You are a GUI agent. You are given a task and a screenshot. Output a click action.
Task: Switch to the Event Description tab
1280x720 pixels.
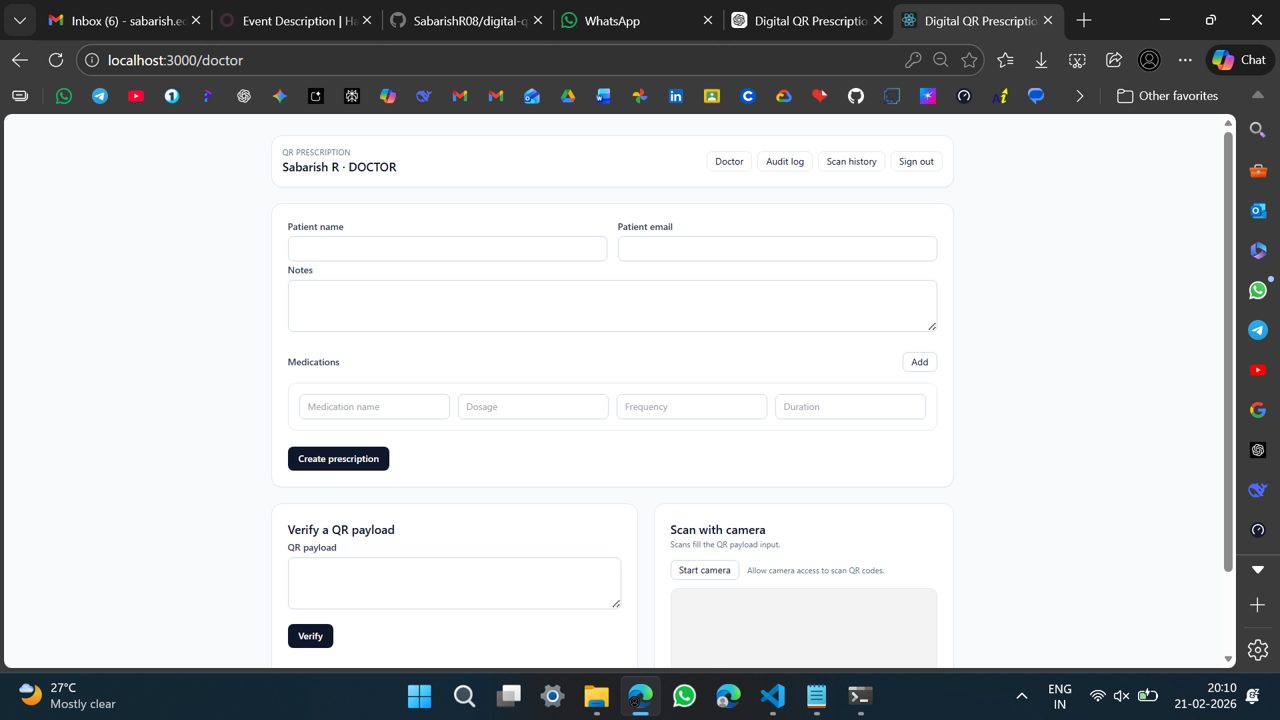[295, 20]
